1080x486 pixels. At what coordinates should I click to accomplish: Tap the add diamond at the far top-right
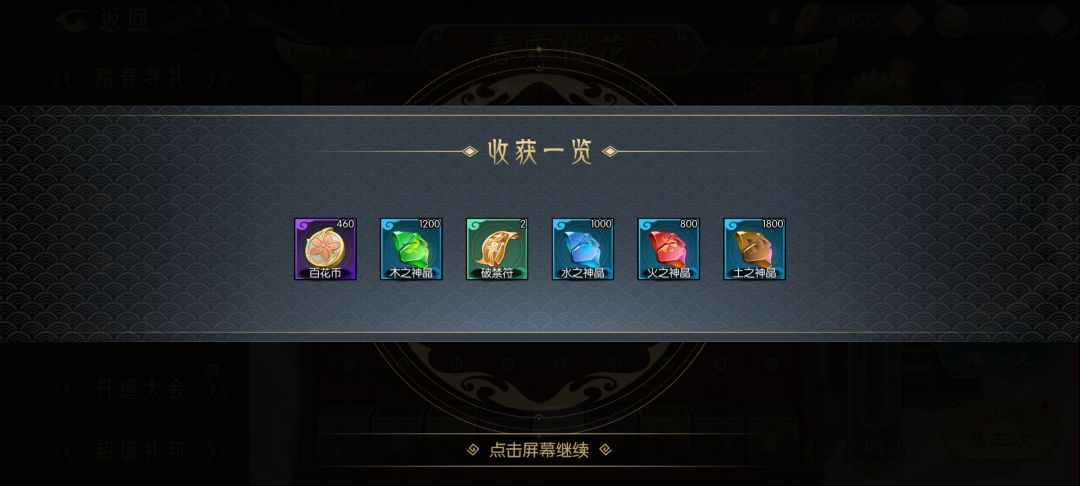click(1053, 20)
